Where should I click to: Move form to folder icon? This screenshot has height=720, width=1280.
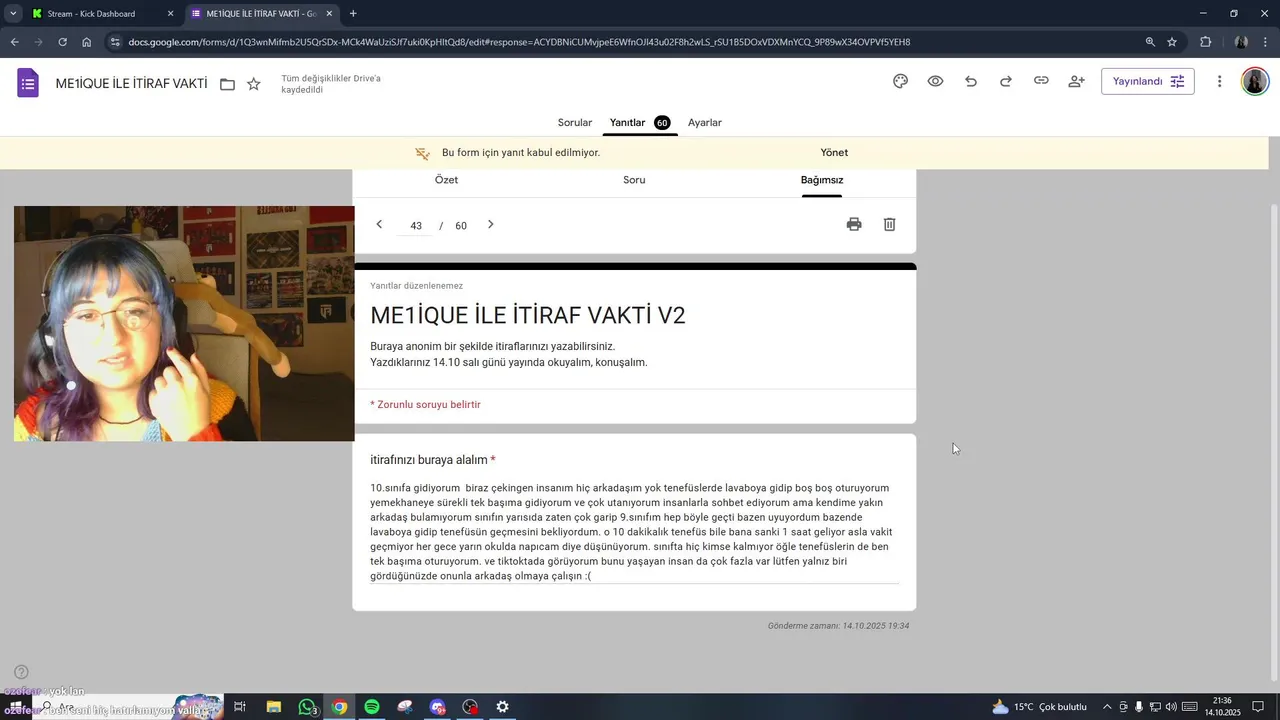tap(227, 84)
